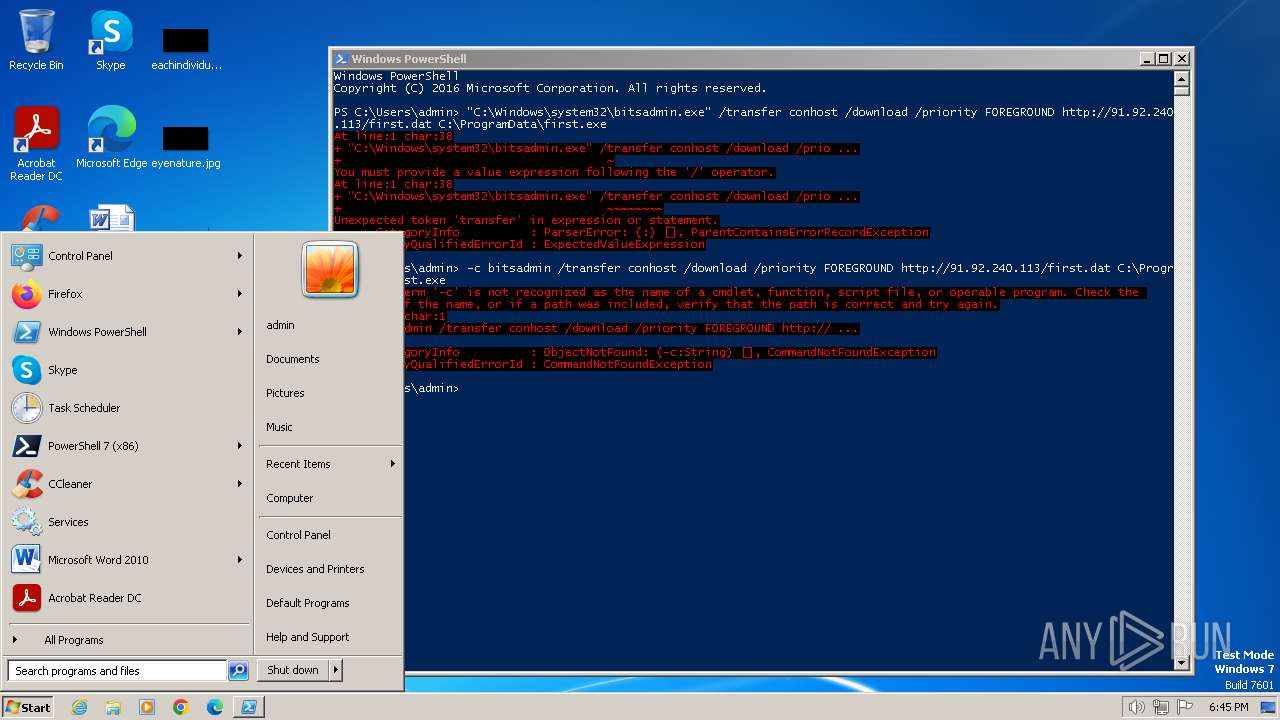Viewport: 1280px width, 720px height.
Task: Close the Windows PowerShell window
Action: tap(1181, 59)
